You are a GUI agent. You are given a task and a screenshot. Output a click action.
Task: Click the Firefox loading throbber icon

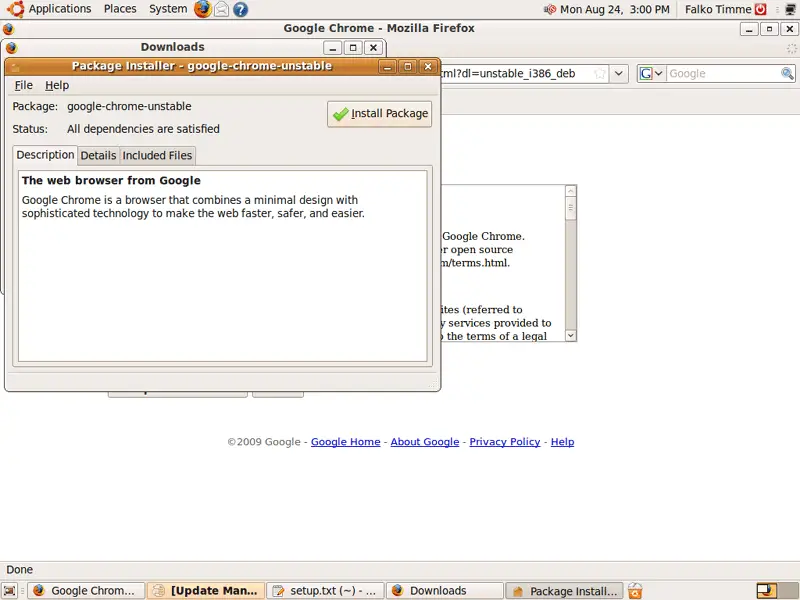[x=791, y=48]
